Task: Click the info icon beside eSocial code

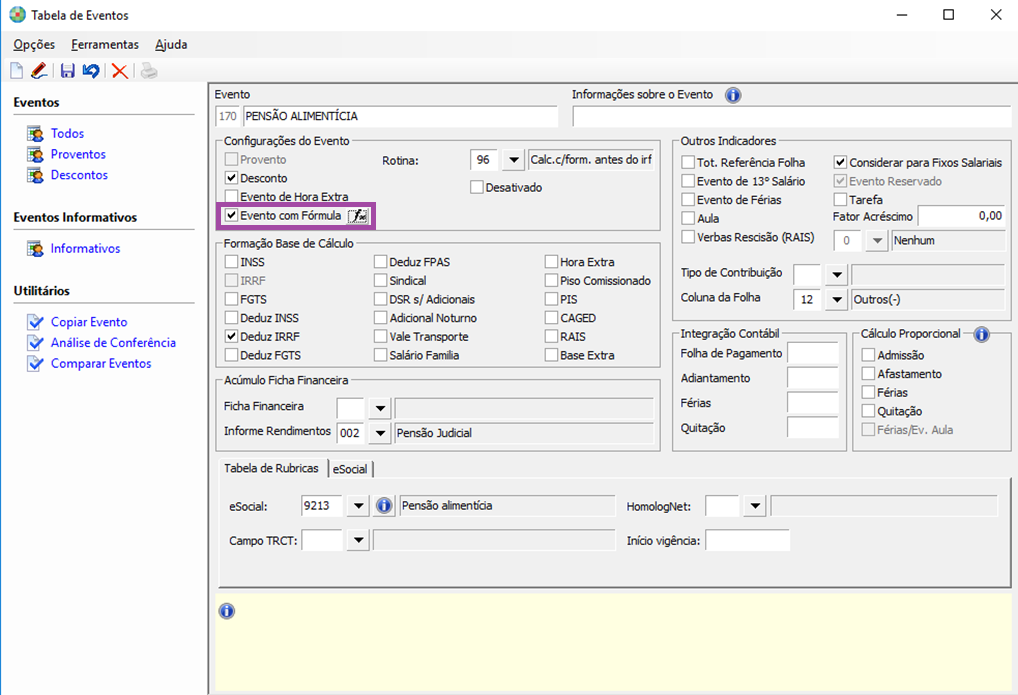Action: click(x=384, y=505)
